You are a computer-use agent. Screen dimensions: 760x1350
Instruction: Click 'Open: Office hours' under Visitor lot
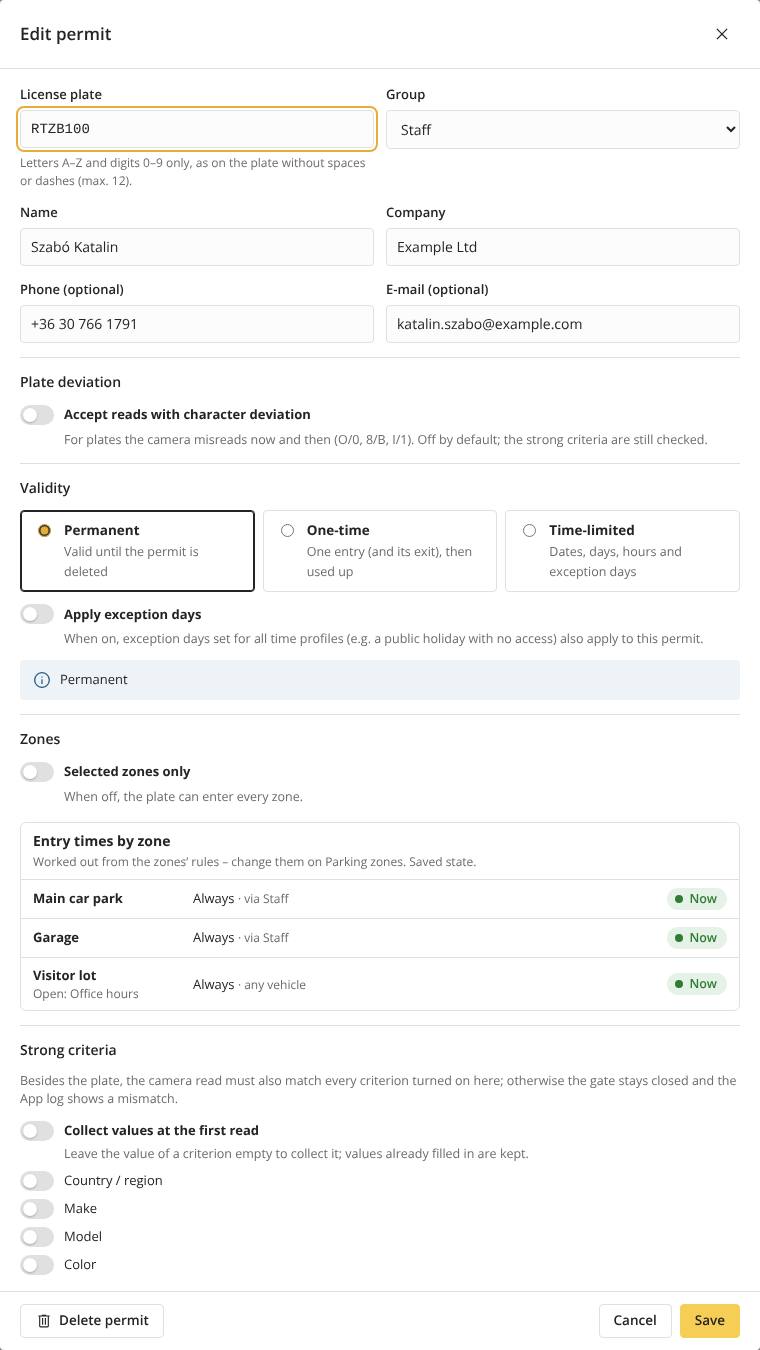pos(86,994)
